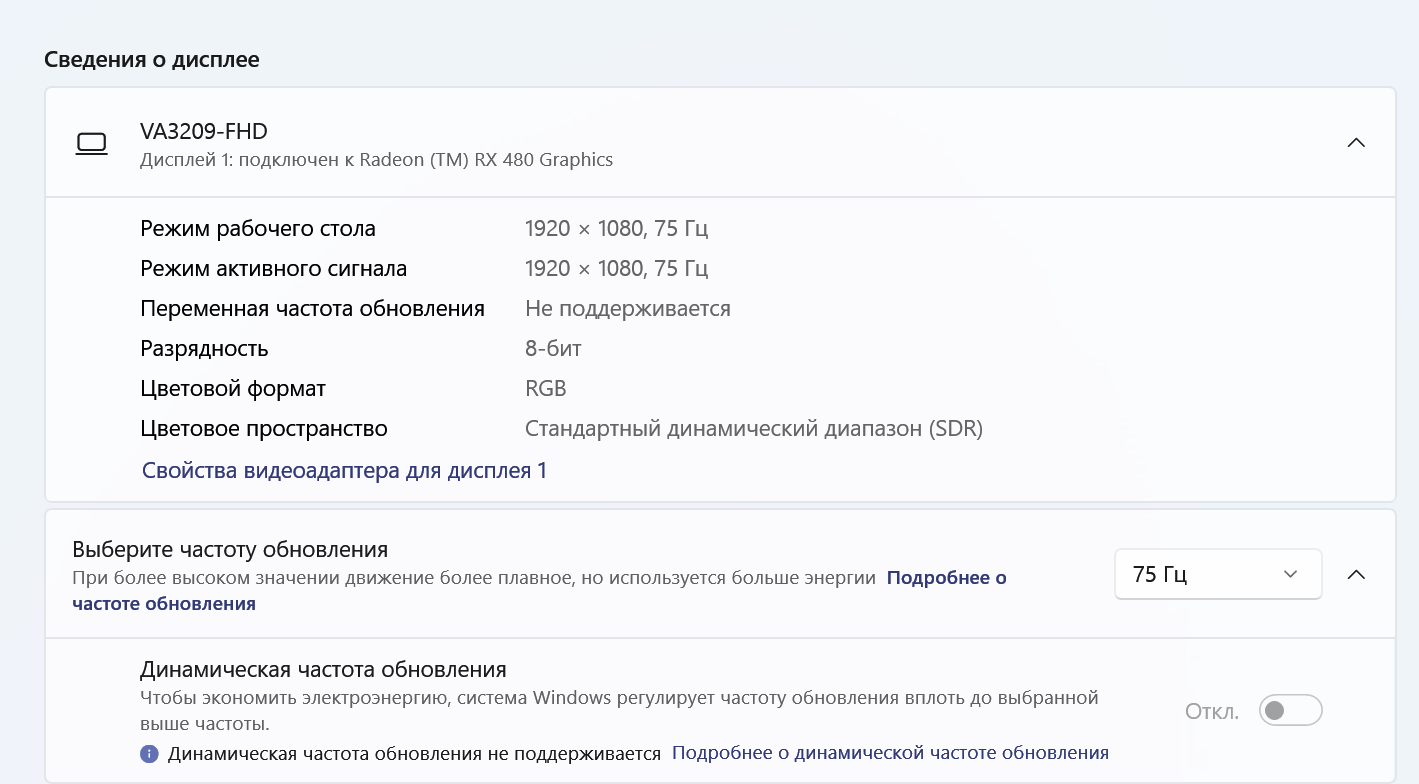Toggle the Динамическая частота обновления switch
Screen dimensions: 1419x784
[1290, 711]
